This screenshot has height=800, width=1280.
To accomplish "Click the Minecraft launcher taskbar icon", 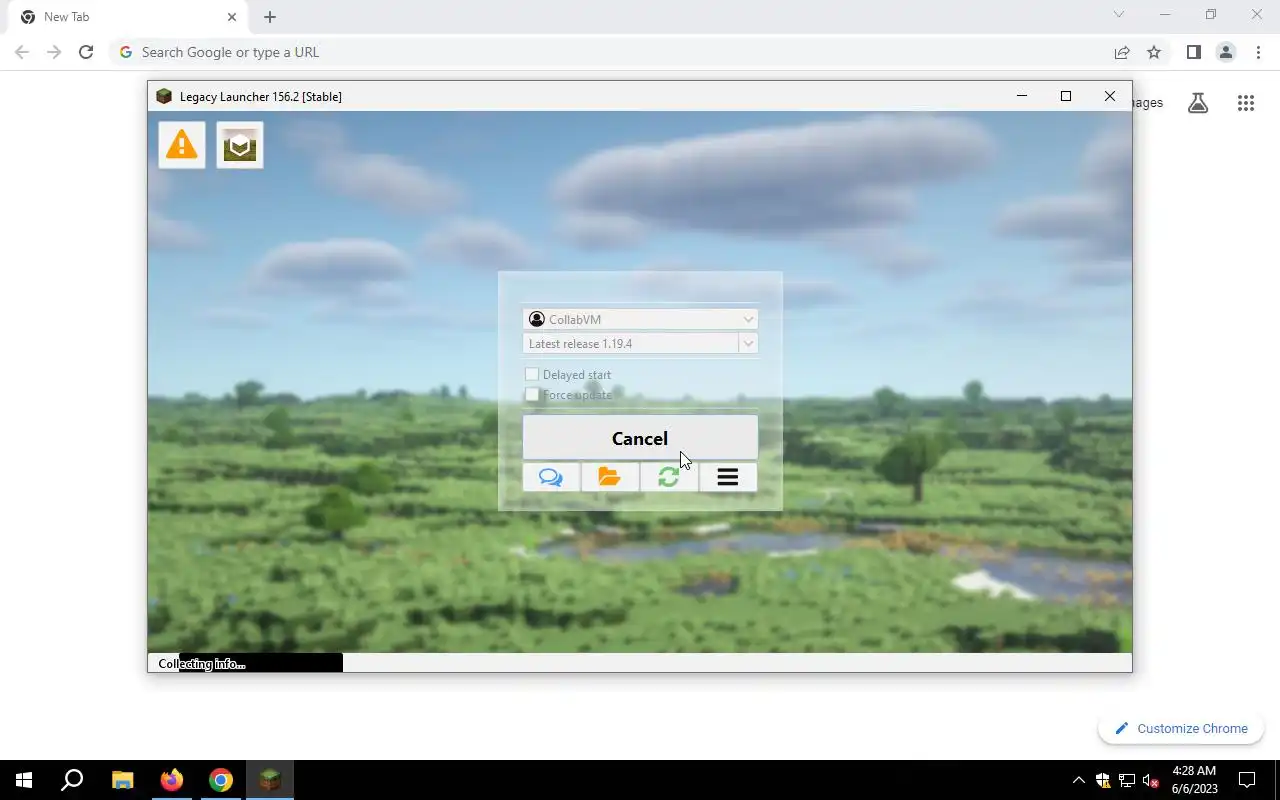I will pyautogui.click(x=270, y=780).
